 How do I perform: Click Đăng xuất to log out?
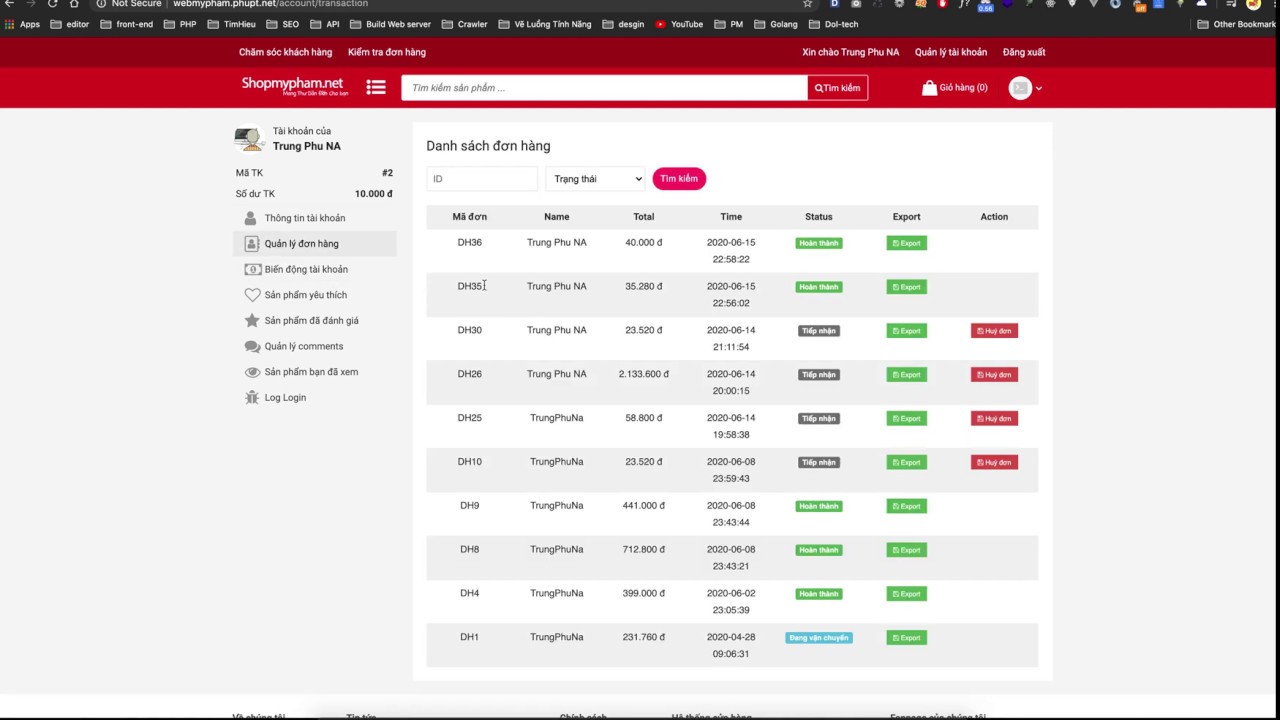(x=1024, y=52)
